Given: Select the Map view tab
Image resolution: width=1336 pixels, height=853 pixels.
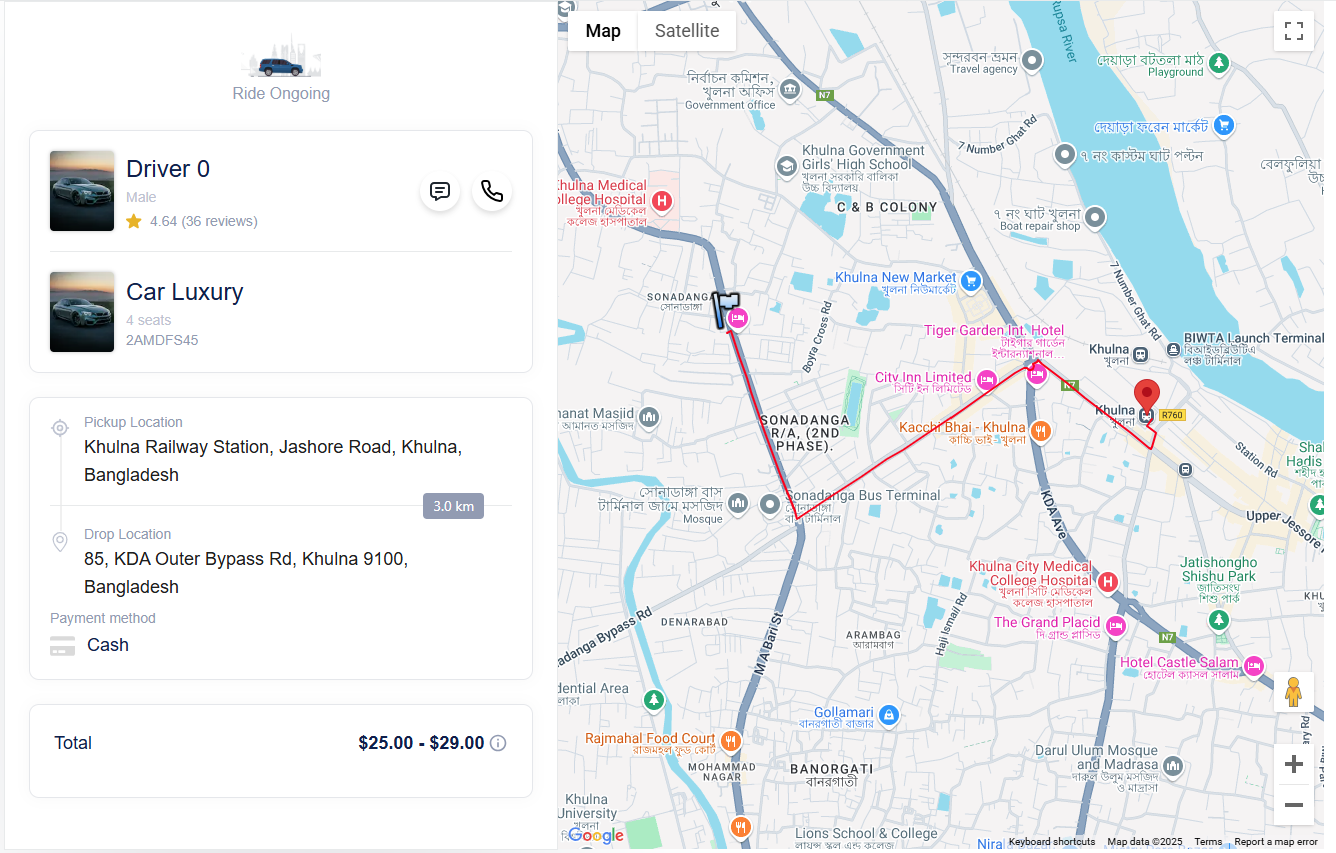Looking at the screenshot, I should pyautogui.click(x=603, y=31).
